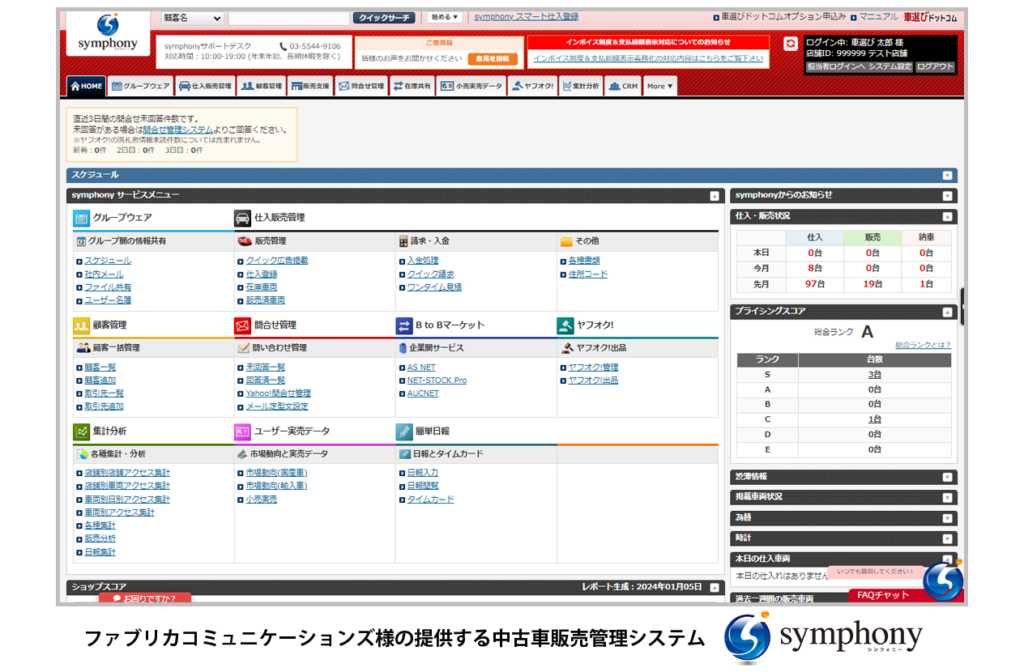Image resolution: width=1024 pixels, height=672 pixels.
Task: Switch to the 在庫共有 navigation tab
Action: [412, 86]
